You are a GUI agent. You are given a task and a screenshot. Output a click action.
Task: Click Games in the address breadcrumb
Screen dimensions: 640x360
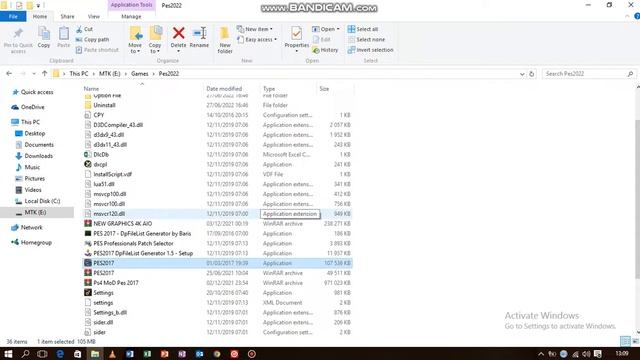click(x=140, y=74)
